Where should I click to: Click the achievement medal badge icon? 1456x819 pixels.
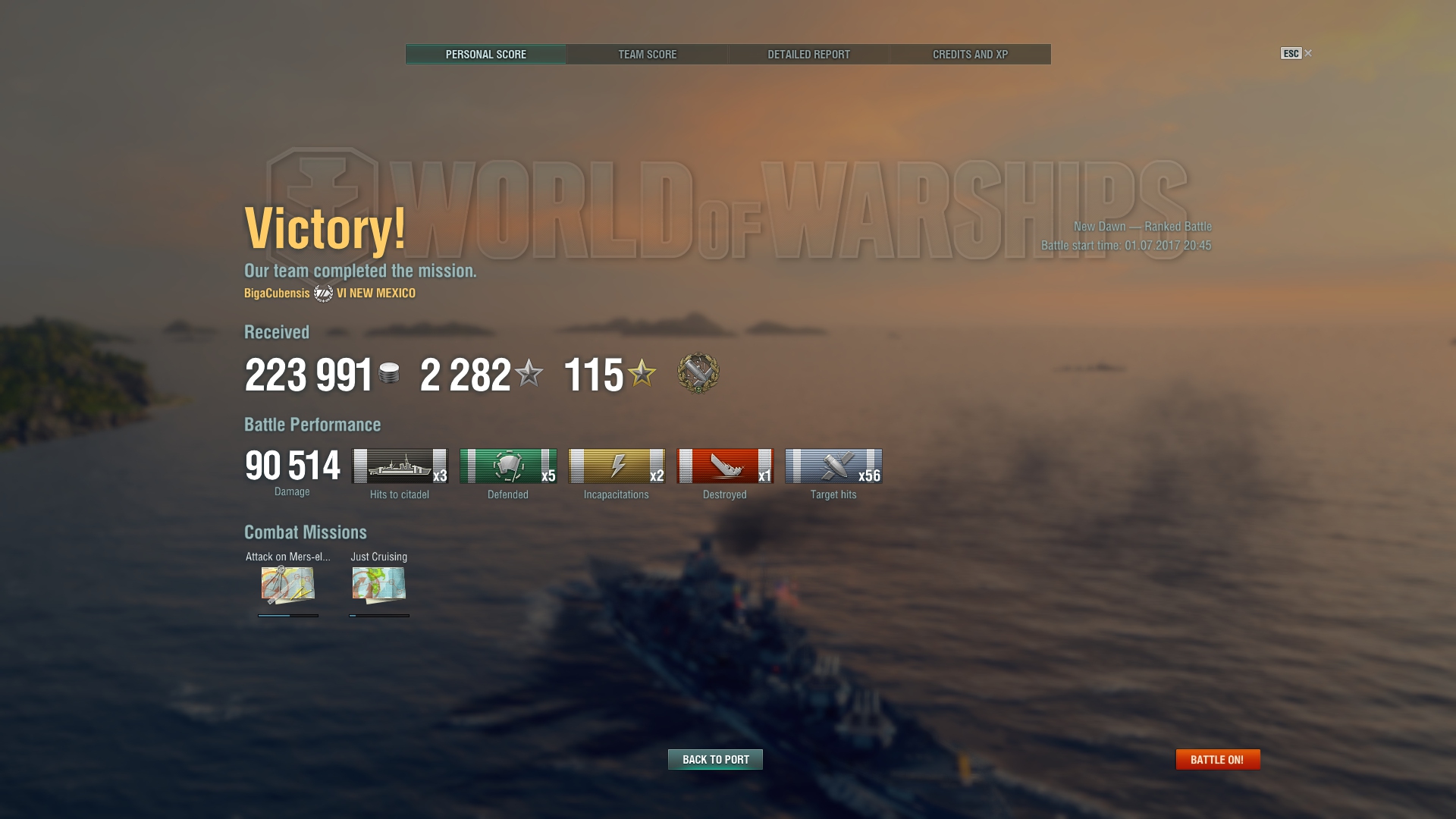(x=698, y=373)
